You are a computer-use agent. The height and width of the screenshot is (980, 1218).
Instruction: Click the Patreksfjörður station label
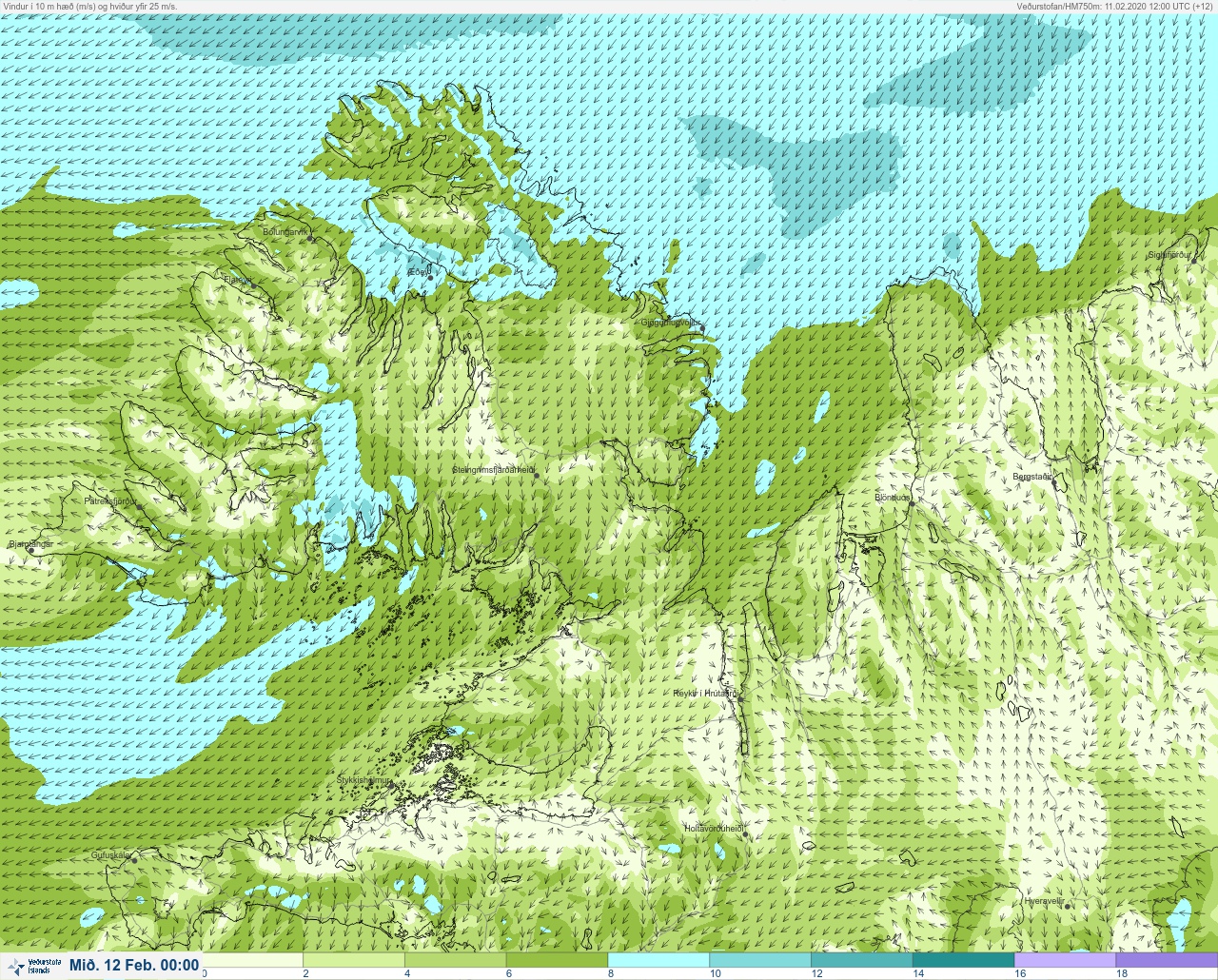tap(110, 500)
